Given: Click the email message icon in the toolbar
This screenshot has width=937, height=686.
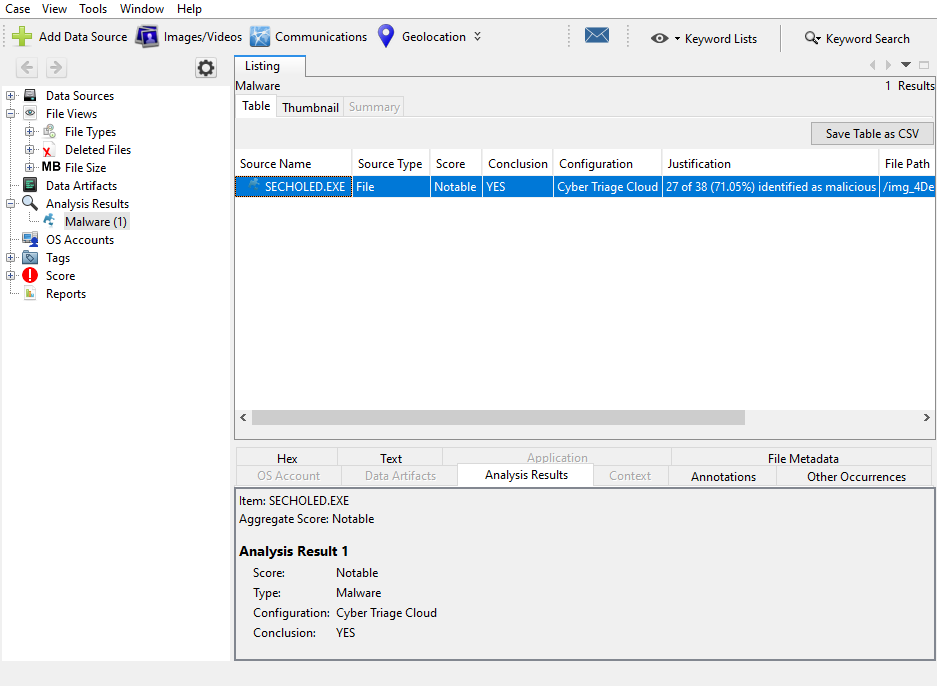Looking at the screenshot, I should tap(597, 34).
